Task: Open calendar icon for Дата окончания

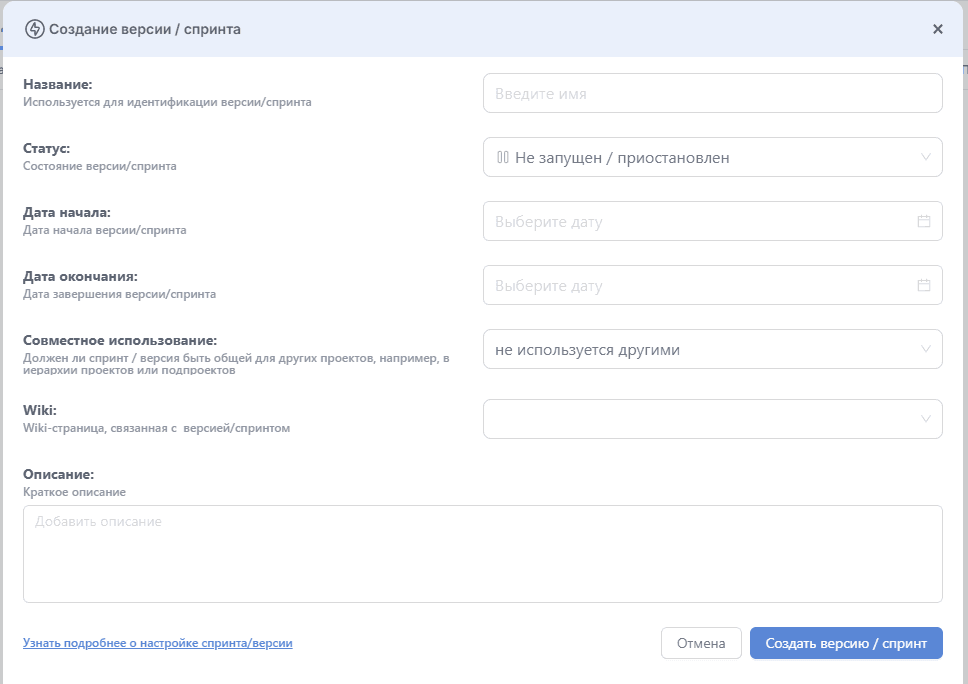Action: point(924,285)
